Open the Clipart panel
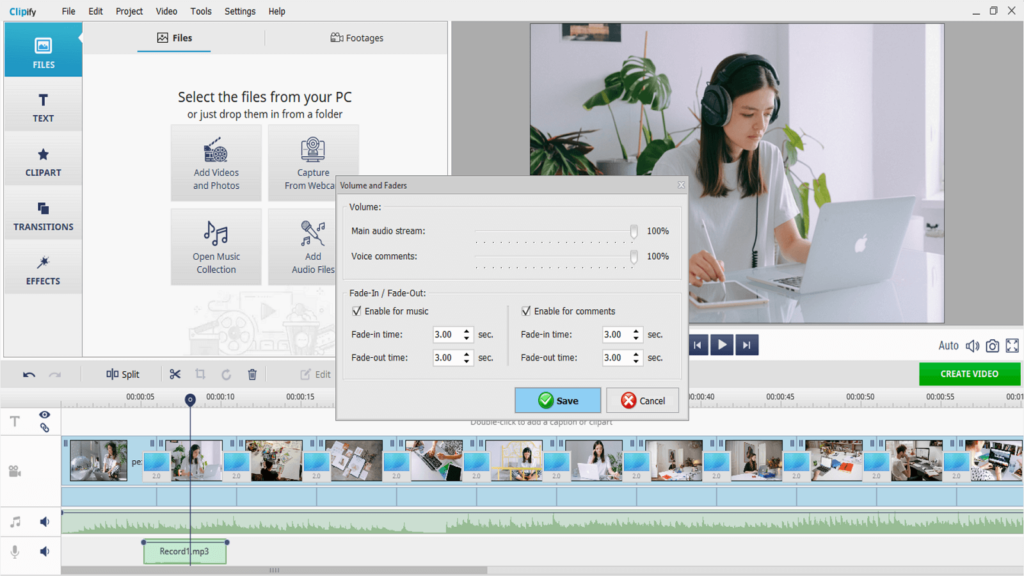1024x576 pixels. coord(43,161)
